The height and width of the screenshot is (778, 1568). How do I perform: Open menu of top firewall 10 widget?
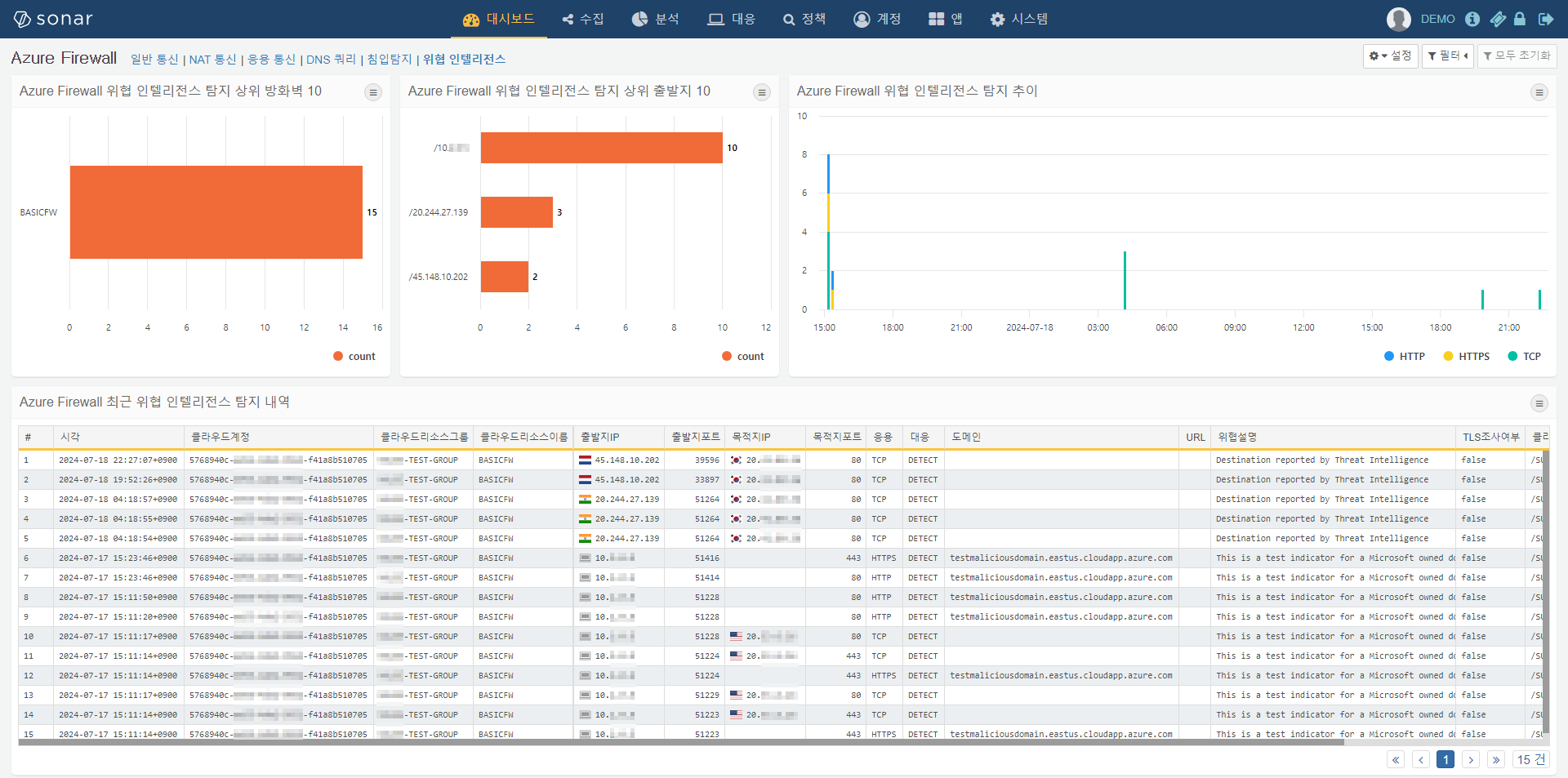pos(373,92)
